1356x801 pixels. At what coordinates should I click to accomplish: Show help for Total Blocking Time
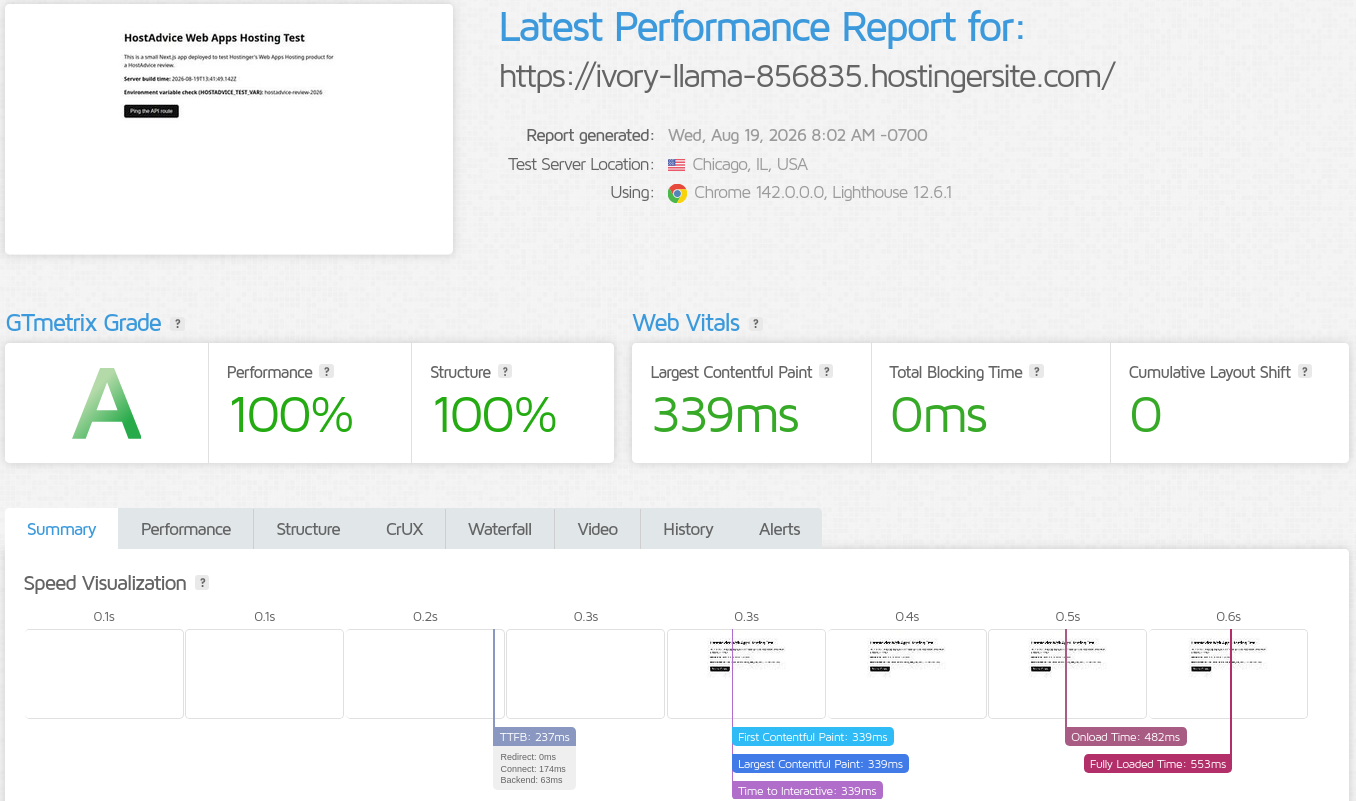1037,371
